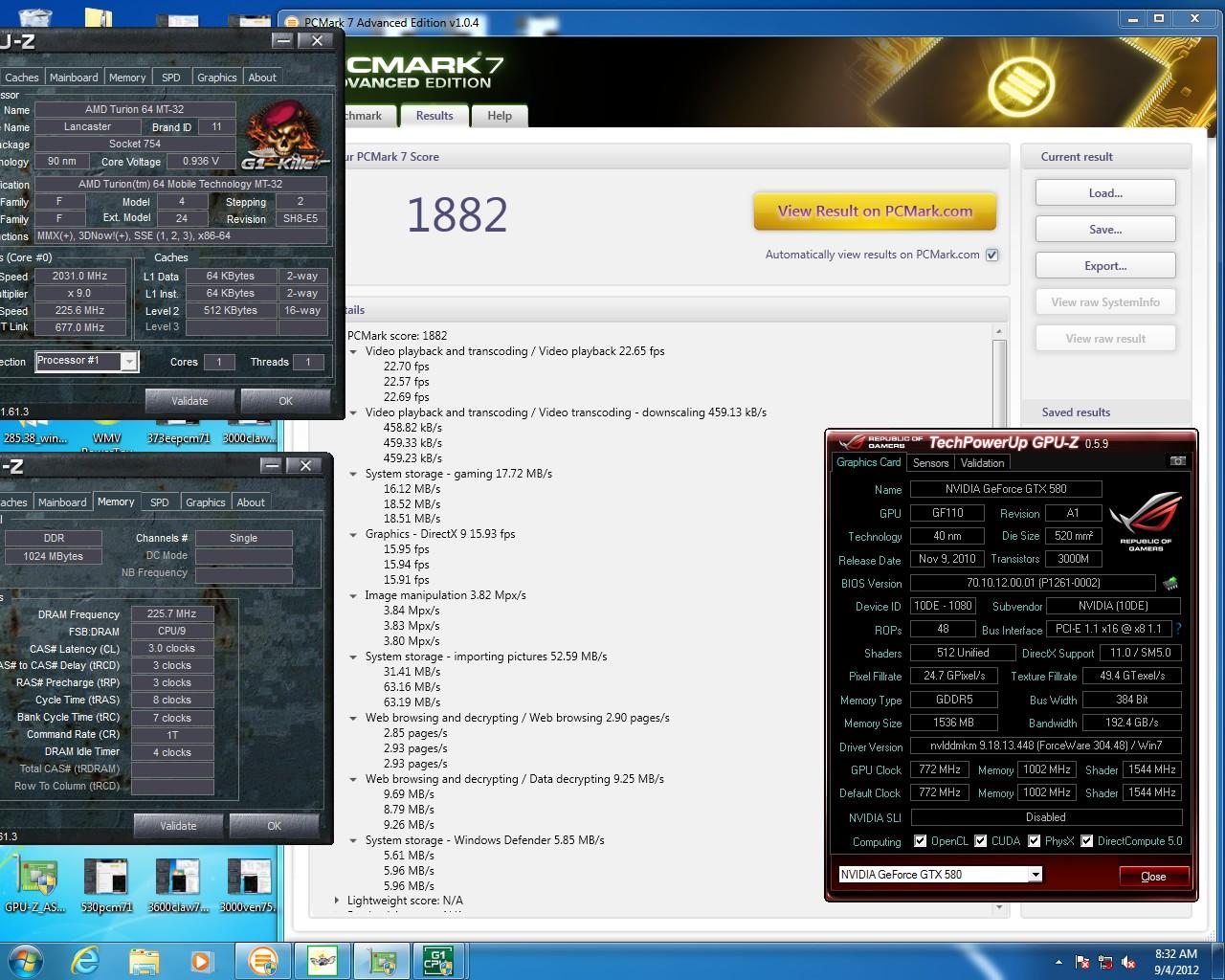Open the 3000claw desktop file
Image resolution: width=1225 pixels, height=980 pixels.
click(x=247, y=433)
